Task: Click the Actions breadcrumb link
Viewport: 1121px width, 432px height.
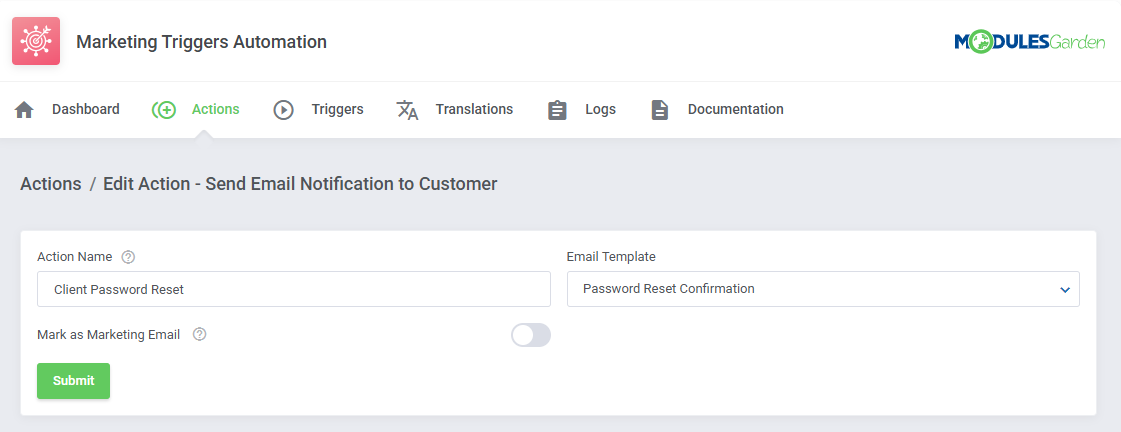Action: coord(51,184)
